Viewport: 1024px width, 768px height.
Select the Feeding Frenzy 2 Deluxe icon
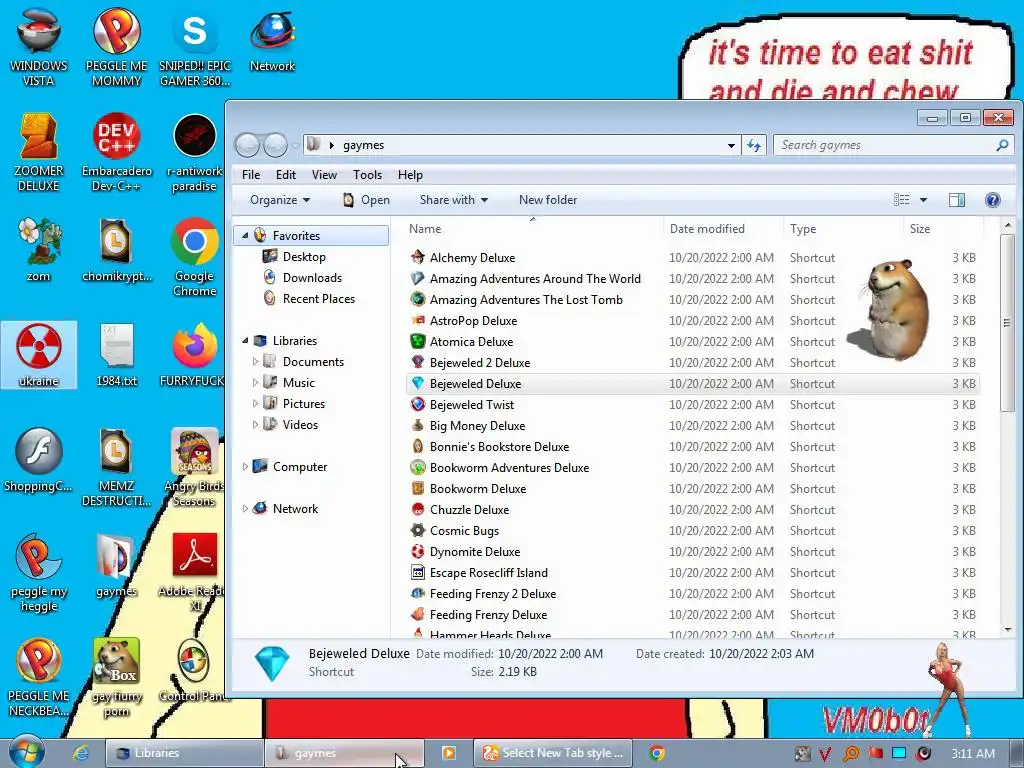(x=417, y=593)
